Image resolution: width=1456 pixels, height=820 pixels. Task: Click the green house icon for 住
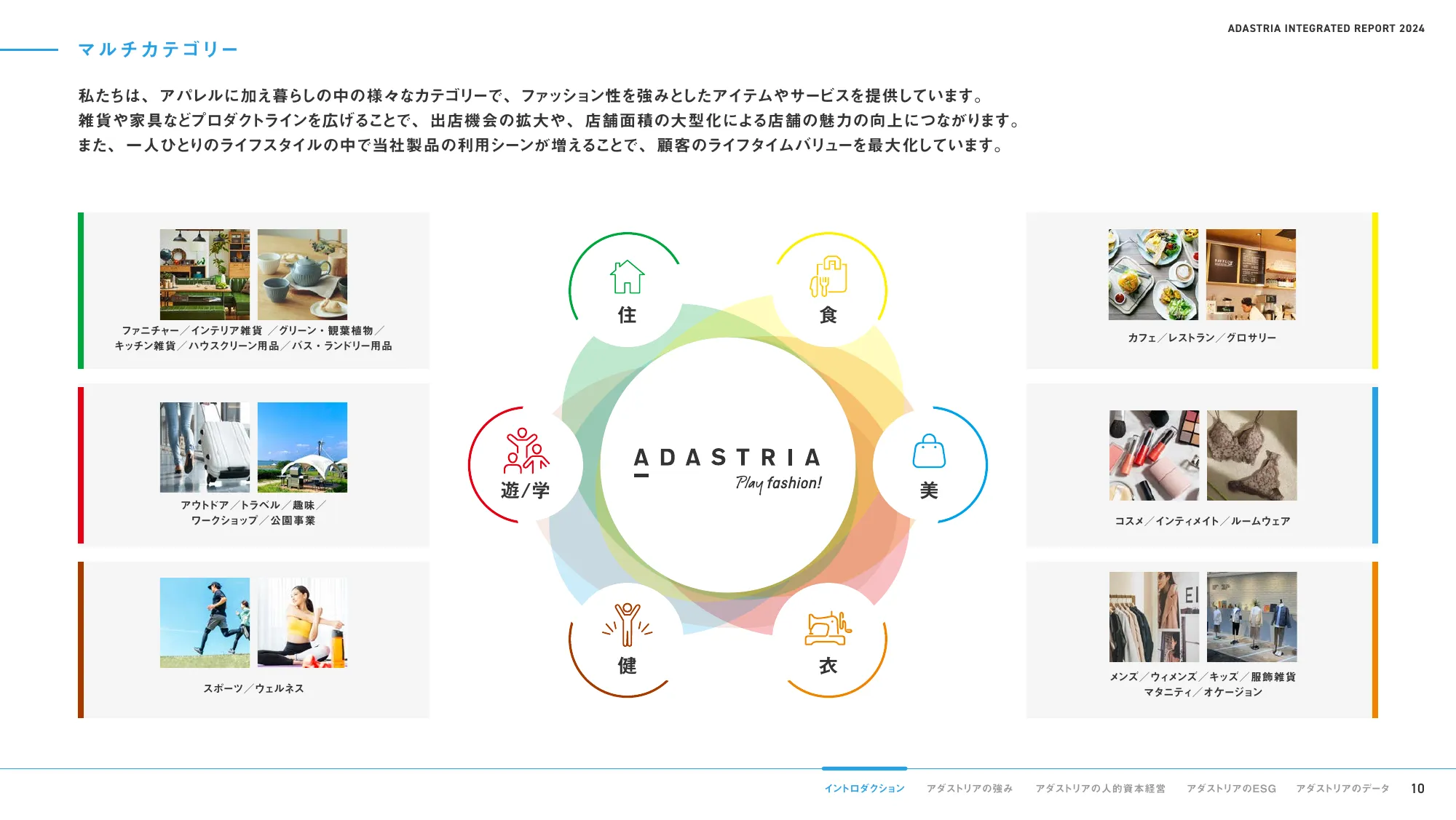627,277
